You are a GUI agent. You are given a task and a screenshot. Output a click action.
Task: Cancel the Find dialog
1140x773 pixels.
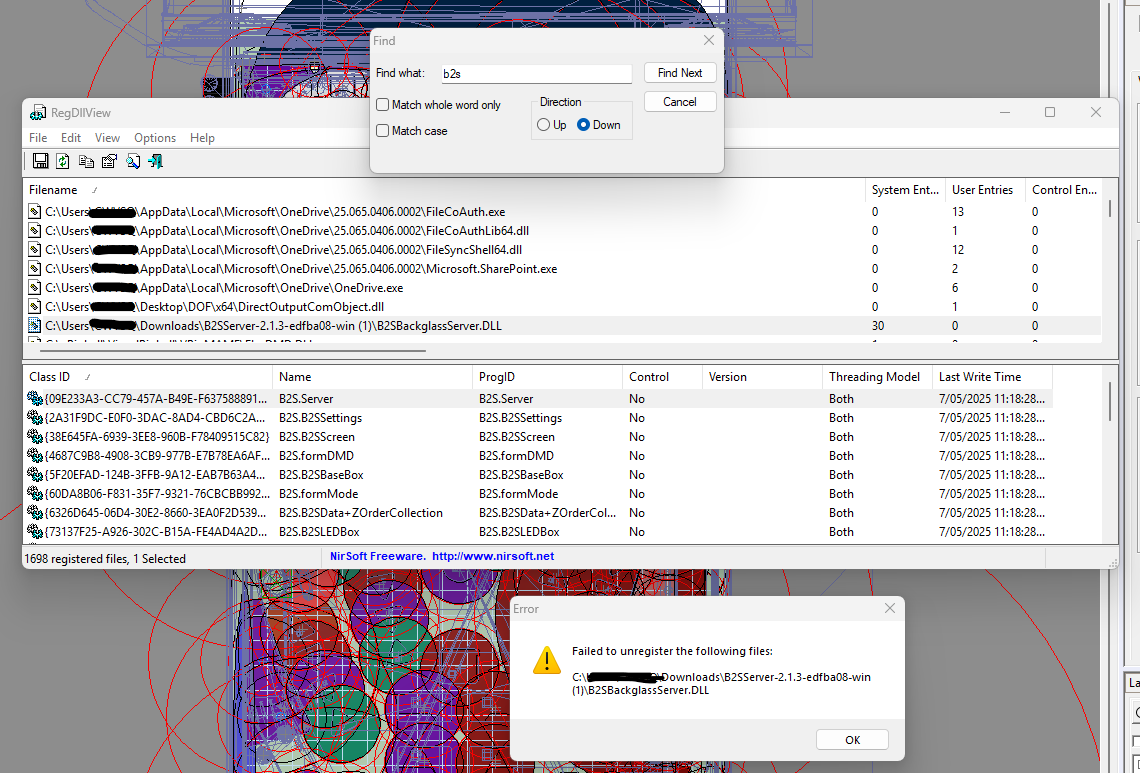point(679,101)
